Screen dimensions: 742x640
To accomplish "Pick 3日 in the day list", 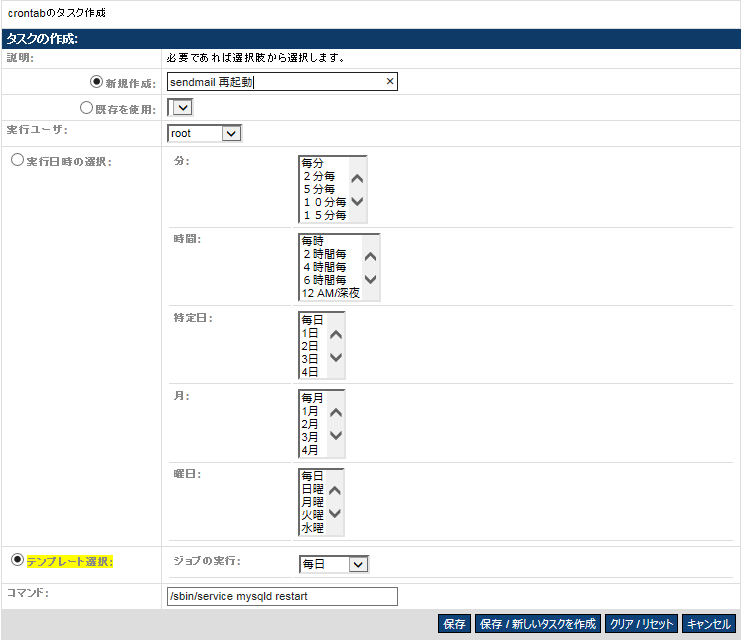I will (x=310, y=358).
